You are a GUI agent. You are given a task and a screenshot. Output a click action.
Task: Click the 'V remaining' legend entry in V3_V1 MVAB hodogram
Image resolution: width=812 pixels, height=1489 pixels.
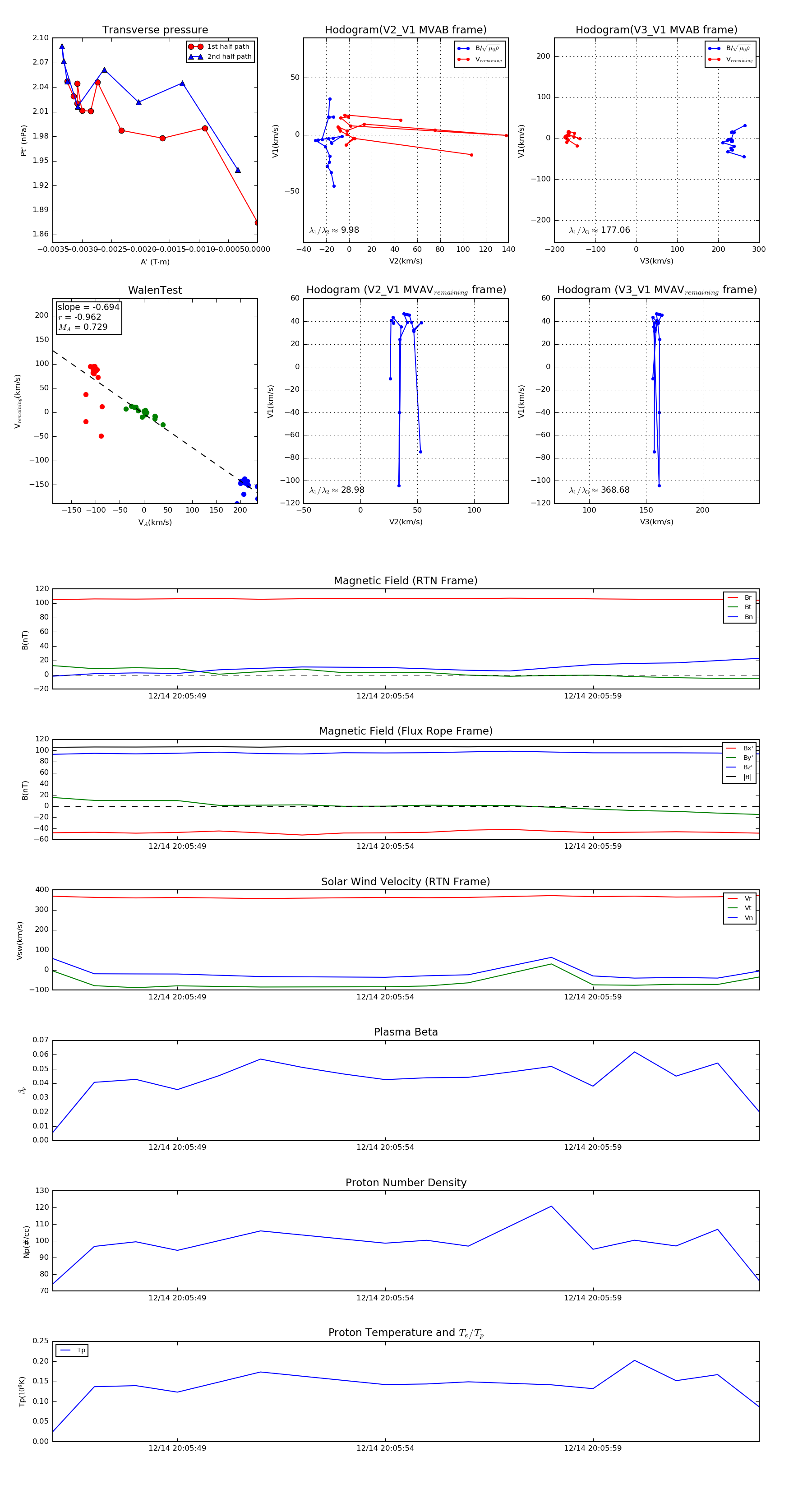pos(730,60)
